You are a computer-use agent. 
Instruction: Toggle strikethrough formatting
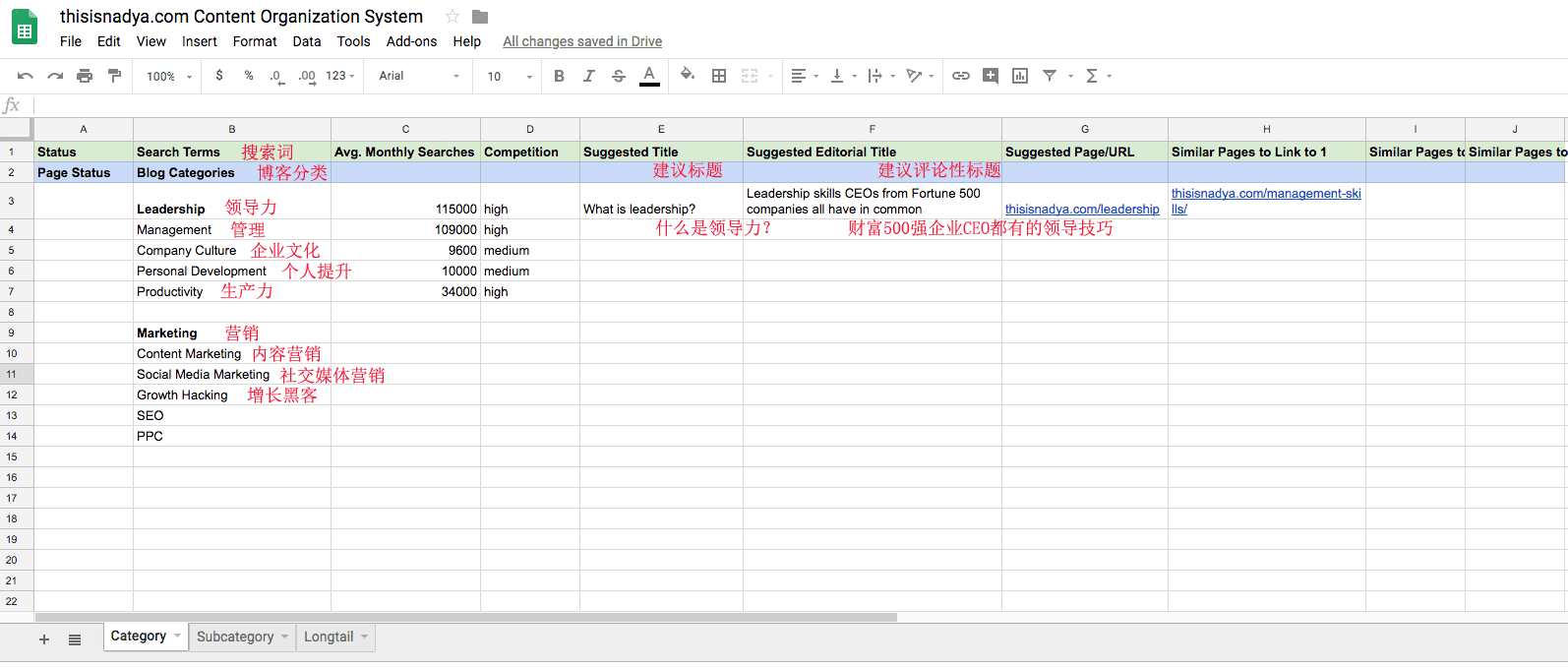(619, 76)
